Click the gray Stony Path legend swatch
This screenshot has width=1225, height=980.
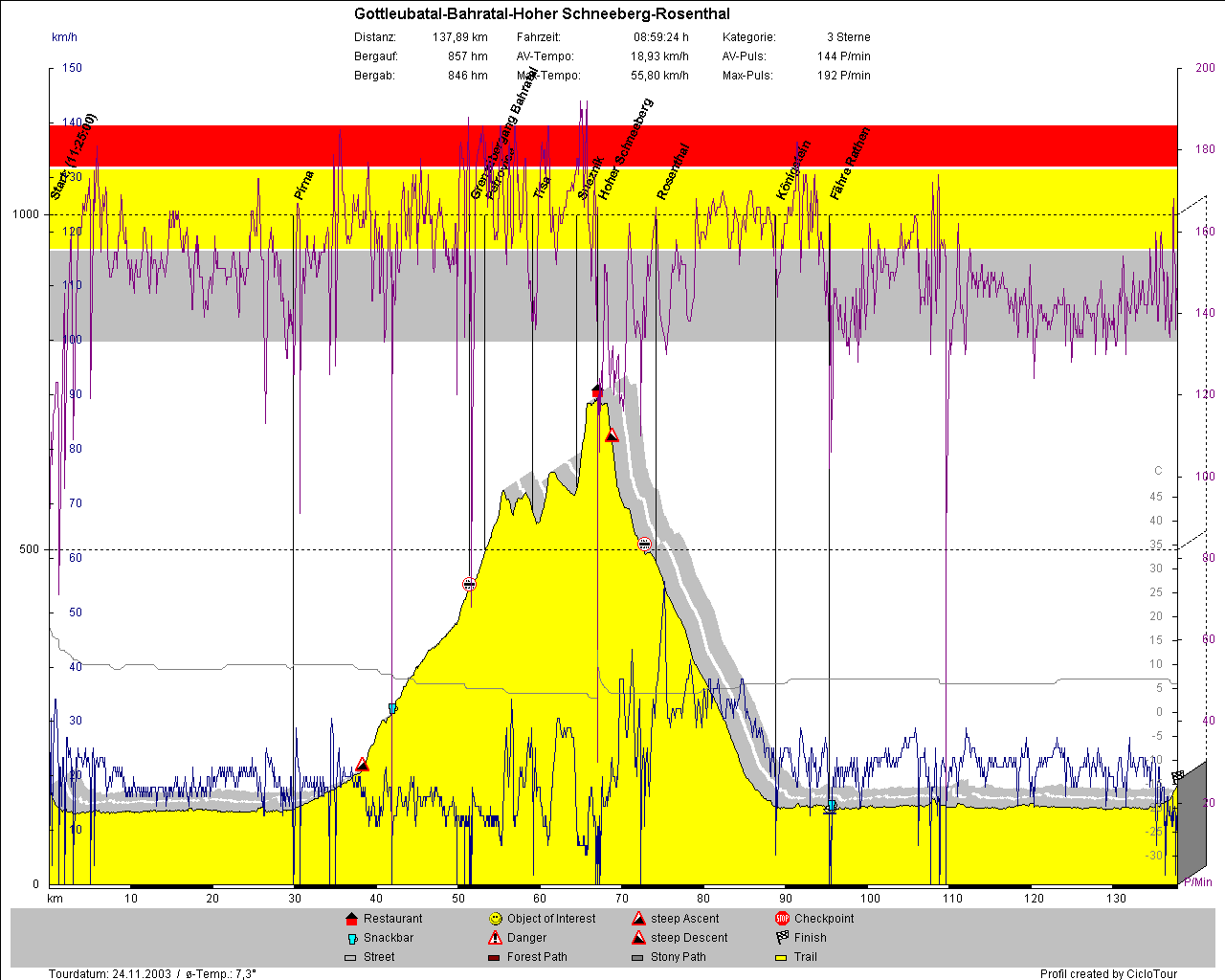tap(637, 957)
